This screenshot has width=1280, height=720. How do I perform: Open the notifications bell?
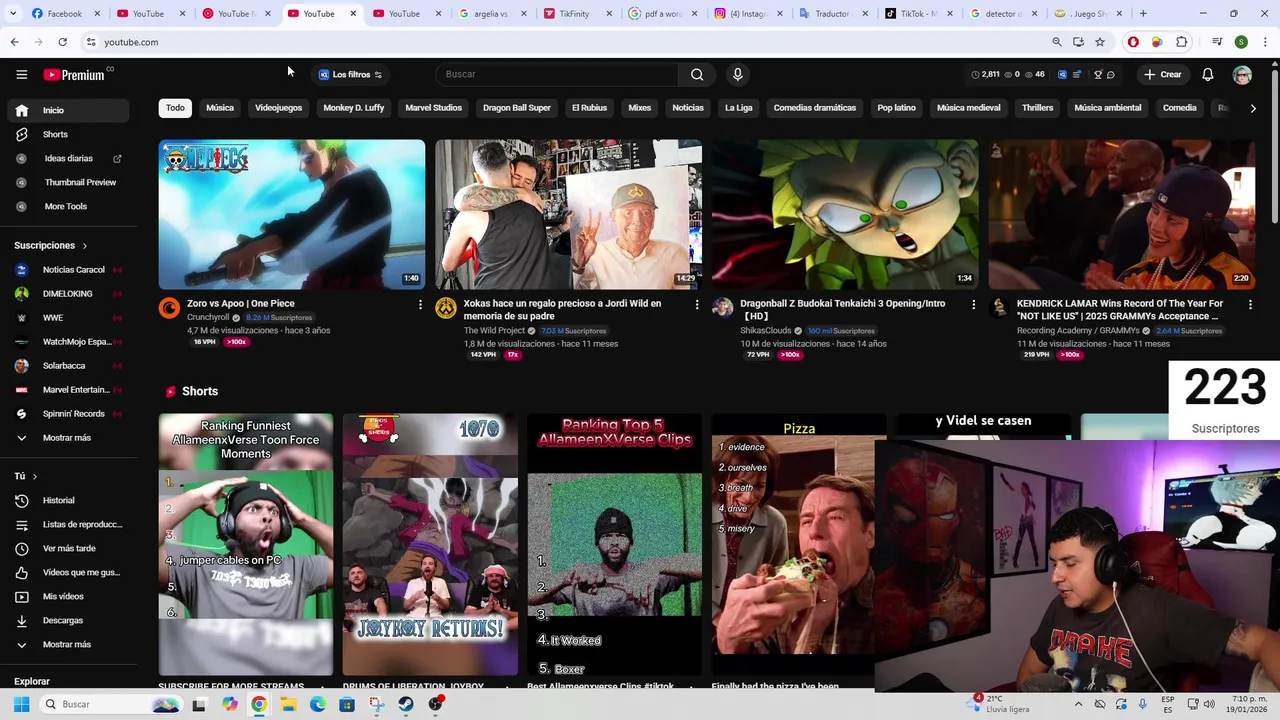tap(1207, 74)
